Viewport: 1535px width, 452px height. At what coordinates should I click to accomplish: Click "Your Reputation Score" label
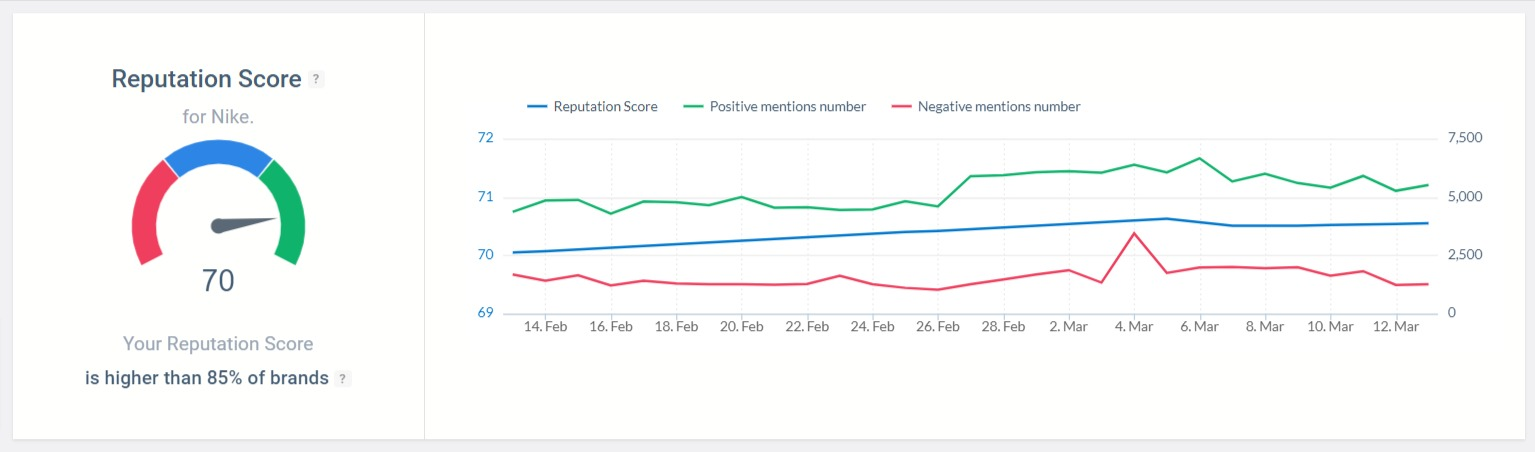click(218, 344)
